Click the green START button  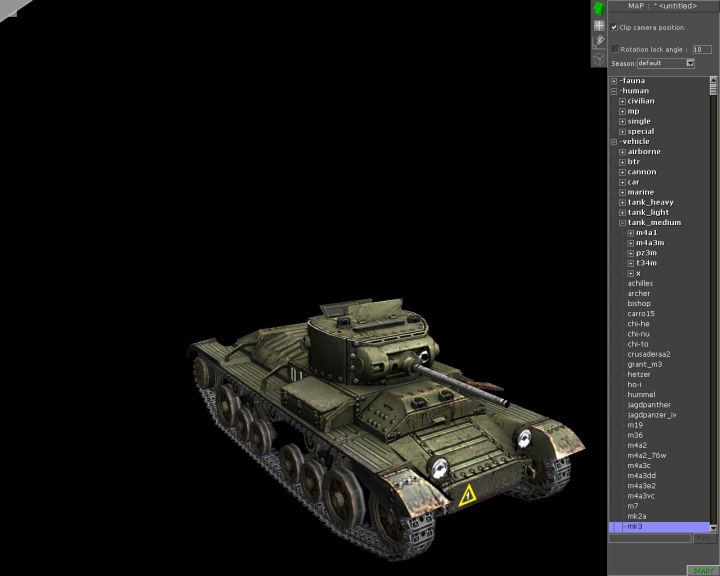pos(701,570)
